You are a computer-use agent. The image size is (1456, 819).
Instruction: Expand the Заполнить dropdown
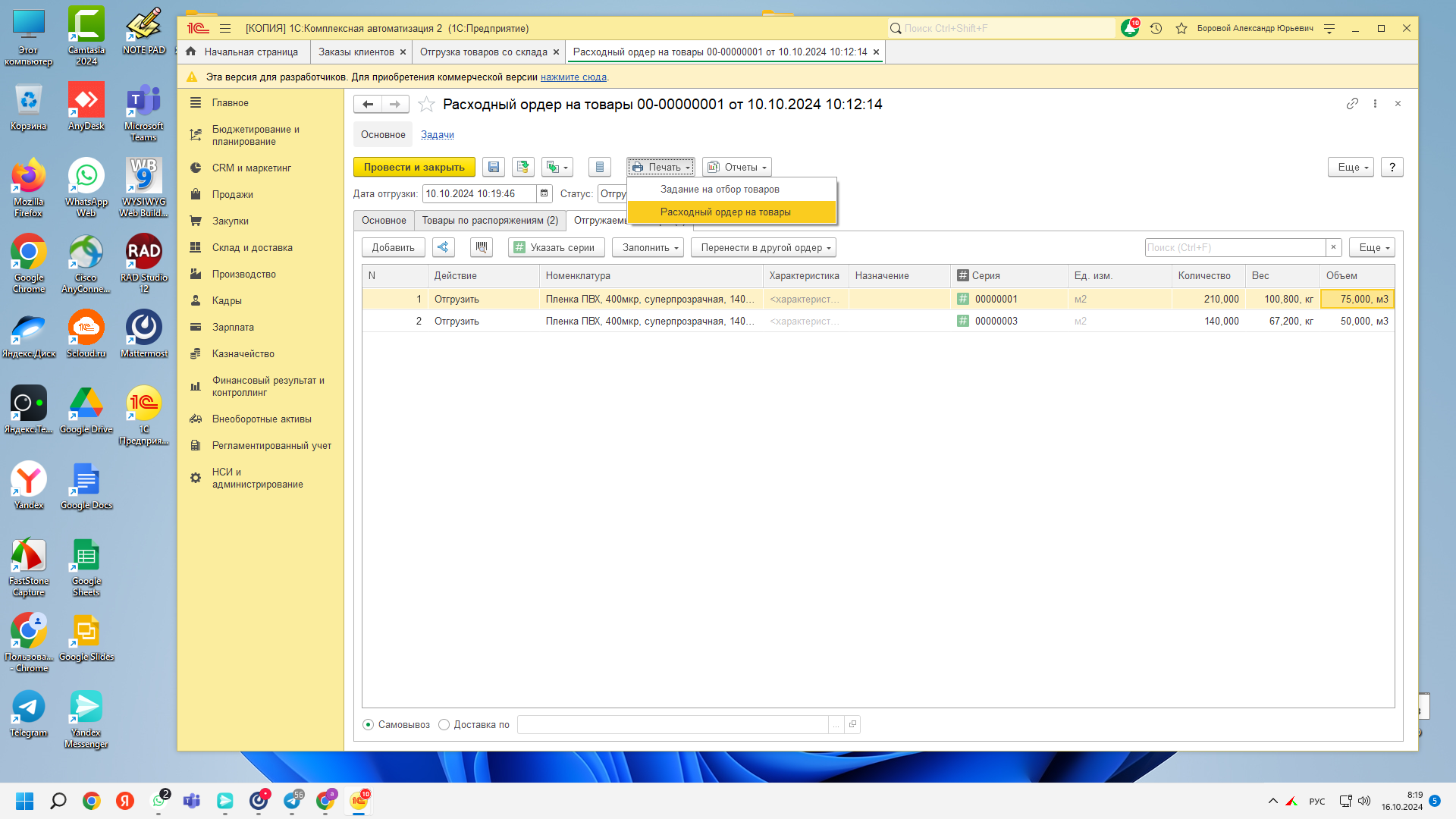click(x=650, y=247)
